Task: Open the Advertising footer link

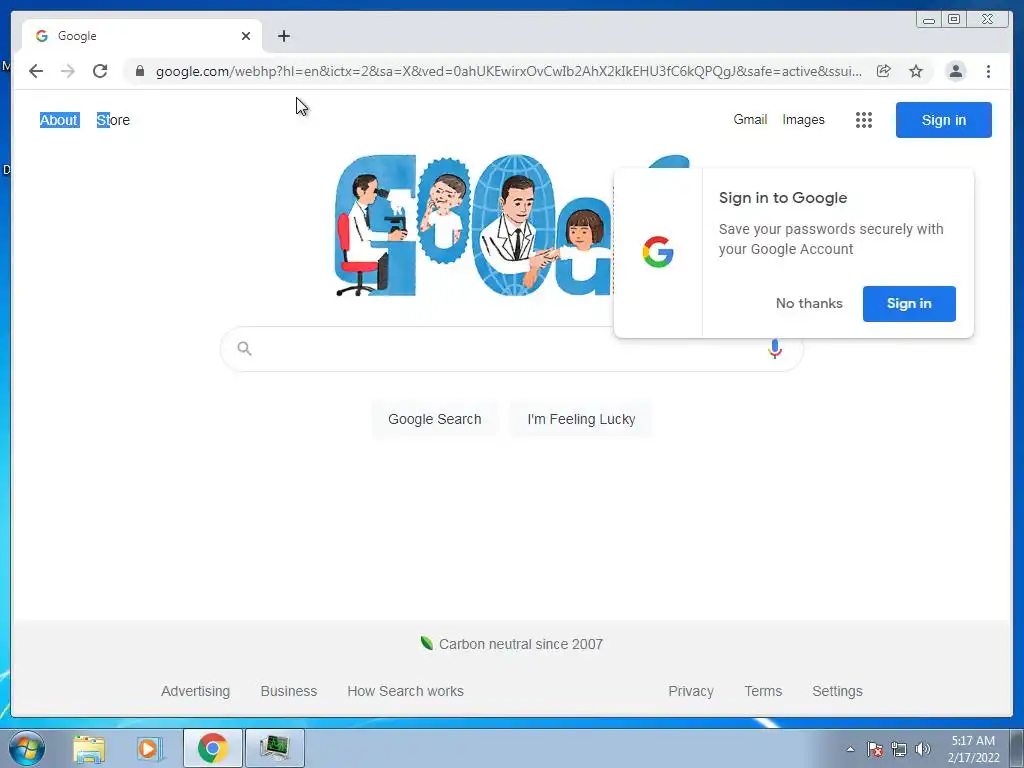Action: click(195, 691)
